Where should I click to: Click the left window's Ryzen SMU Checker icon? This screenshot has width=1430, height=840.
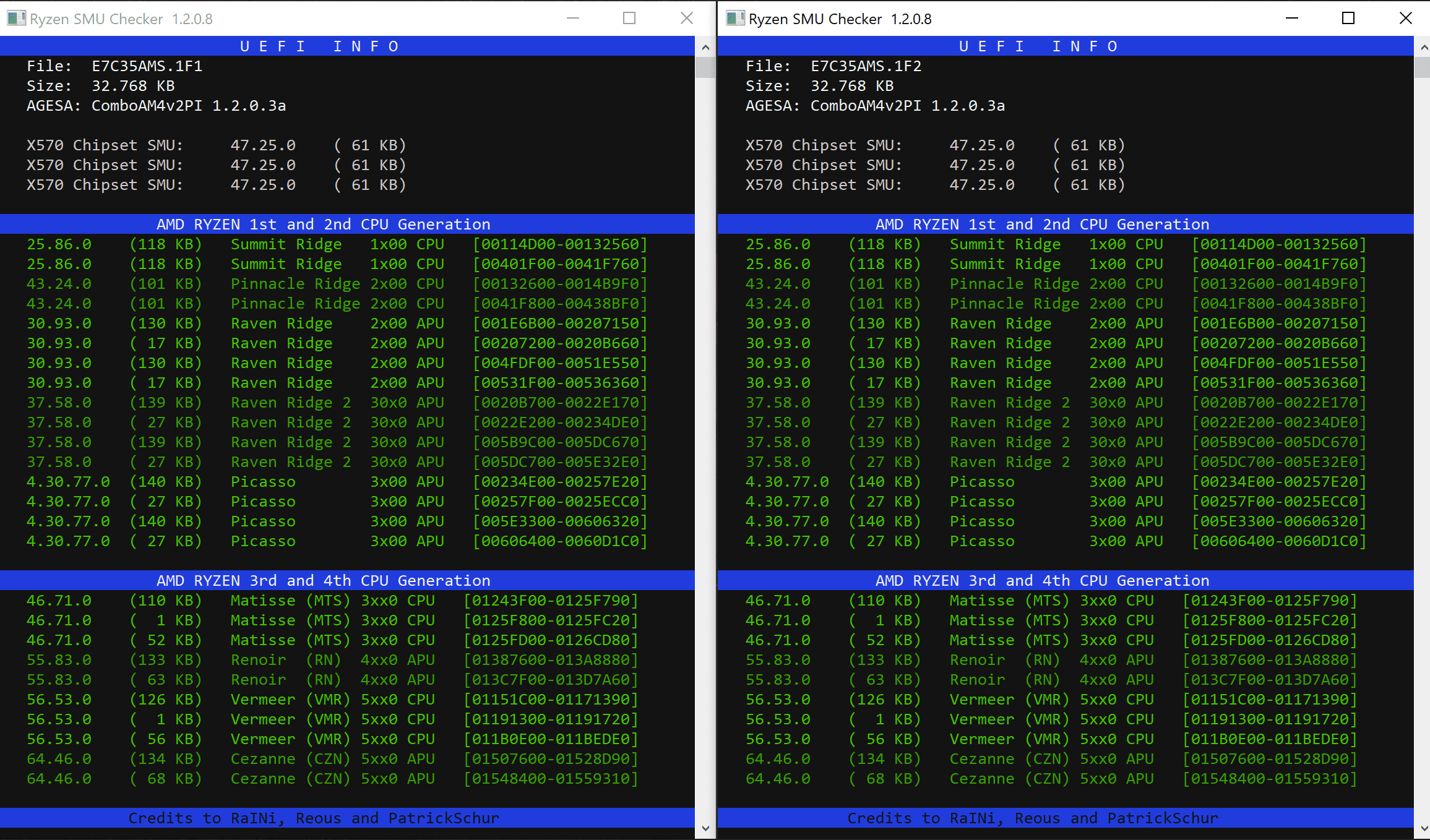point(16,19)
